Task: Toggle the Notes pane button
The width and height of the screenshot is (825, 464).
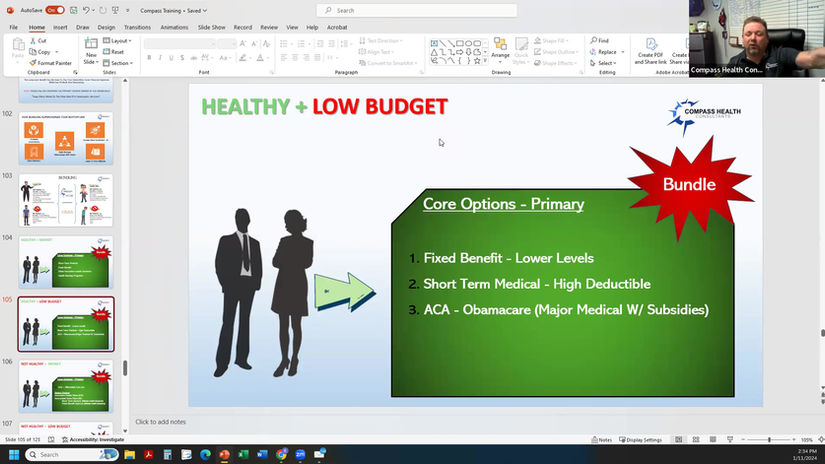Action: (x=601, y=440)
